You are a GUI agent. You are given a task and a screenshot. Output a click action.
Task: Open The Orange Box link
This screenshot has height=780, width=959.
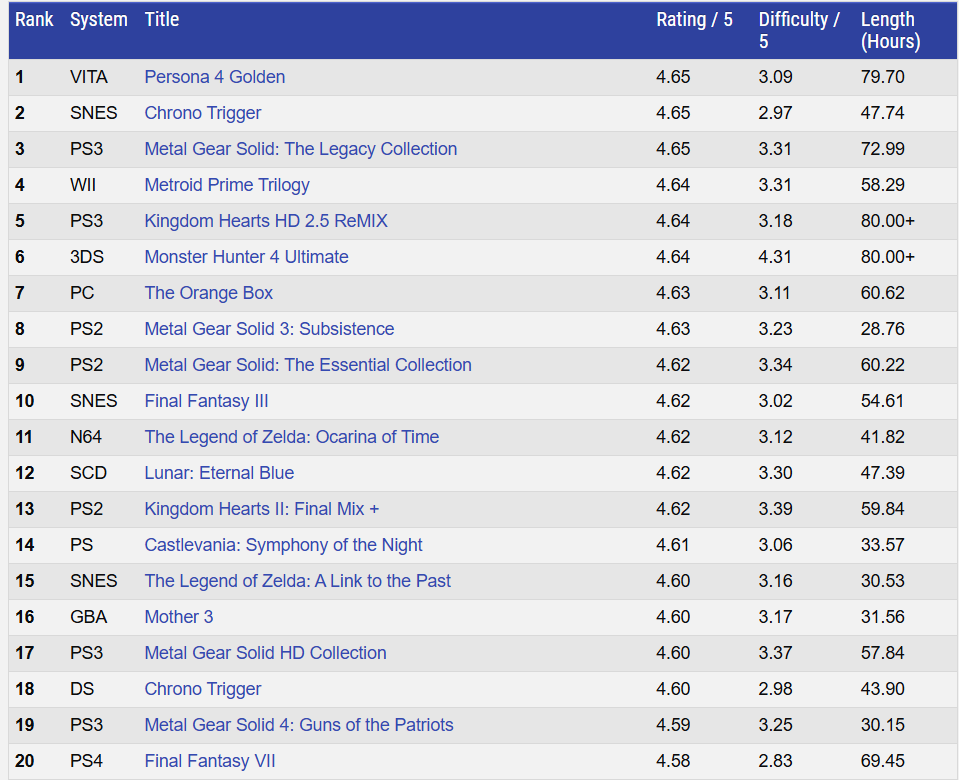pyautogui.click(x=209, y=293)
